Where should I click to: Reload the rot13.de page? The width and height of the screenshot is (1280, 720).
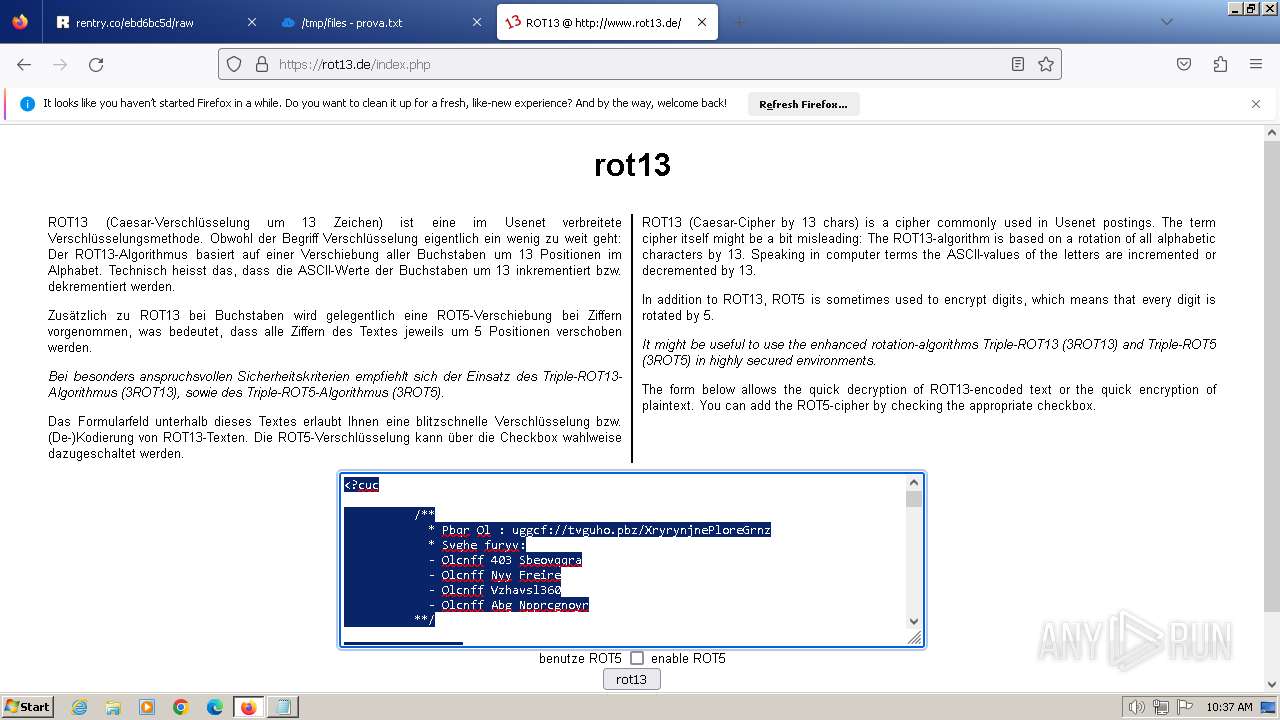(96, 64)
